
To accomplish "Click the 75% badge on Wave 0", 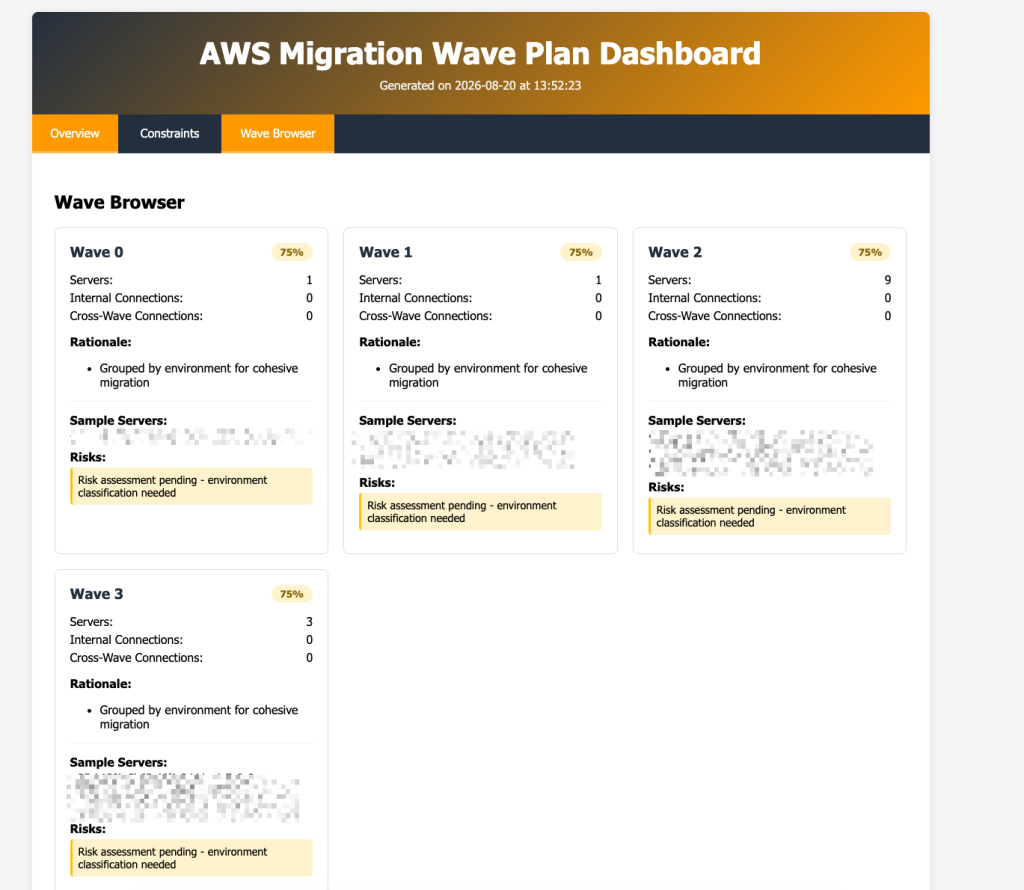I will click(291, 252).
